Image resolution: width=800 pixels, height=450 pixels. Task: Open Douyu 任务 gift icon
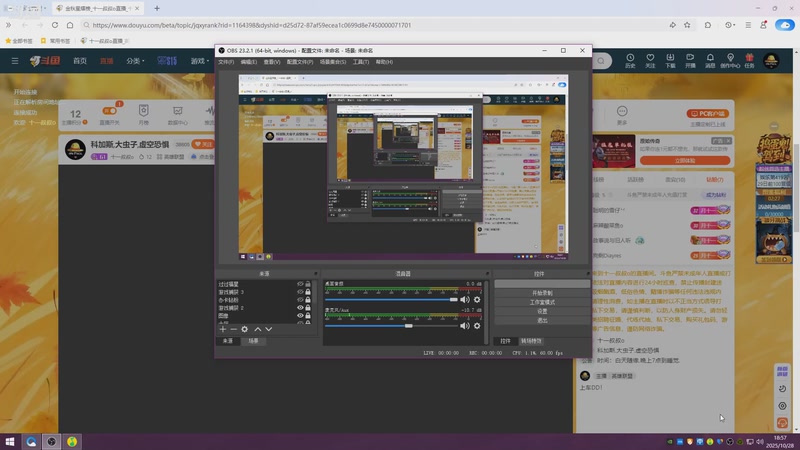click(x=749, y=61)
